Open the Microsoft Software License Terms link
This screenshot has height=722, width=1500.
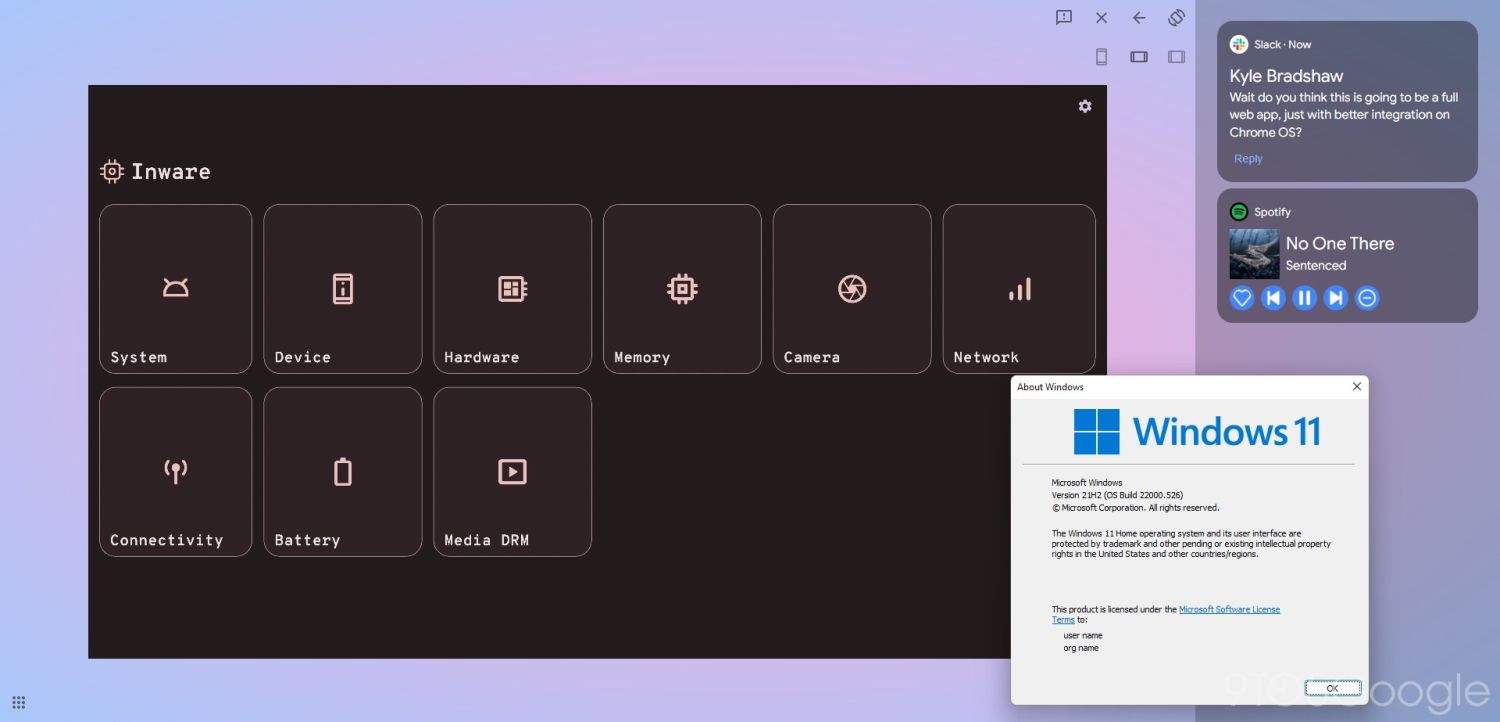point(1229,609)
